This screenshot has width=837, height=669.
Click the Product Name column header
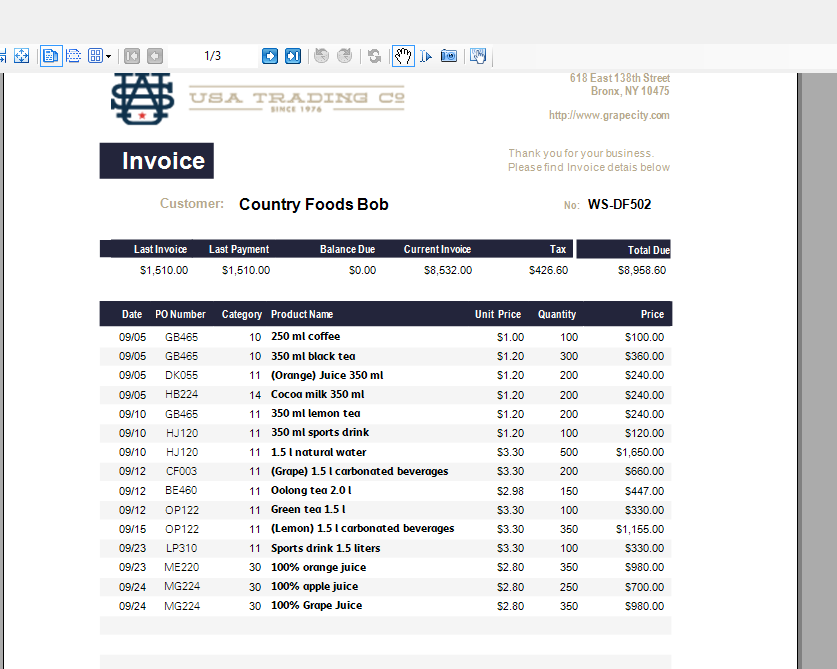coord(302,314)
